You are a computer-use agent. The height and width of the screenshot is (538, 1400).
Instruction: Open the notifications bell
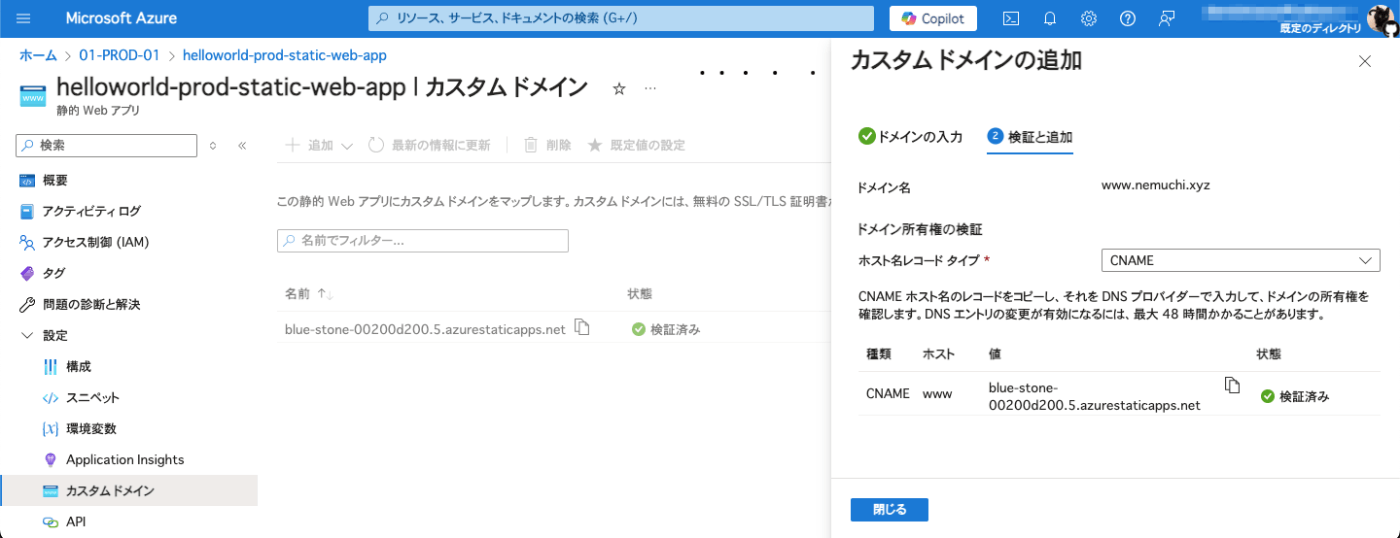[x=1050, y=19]
